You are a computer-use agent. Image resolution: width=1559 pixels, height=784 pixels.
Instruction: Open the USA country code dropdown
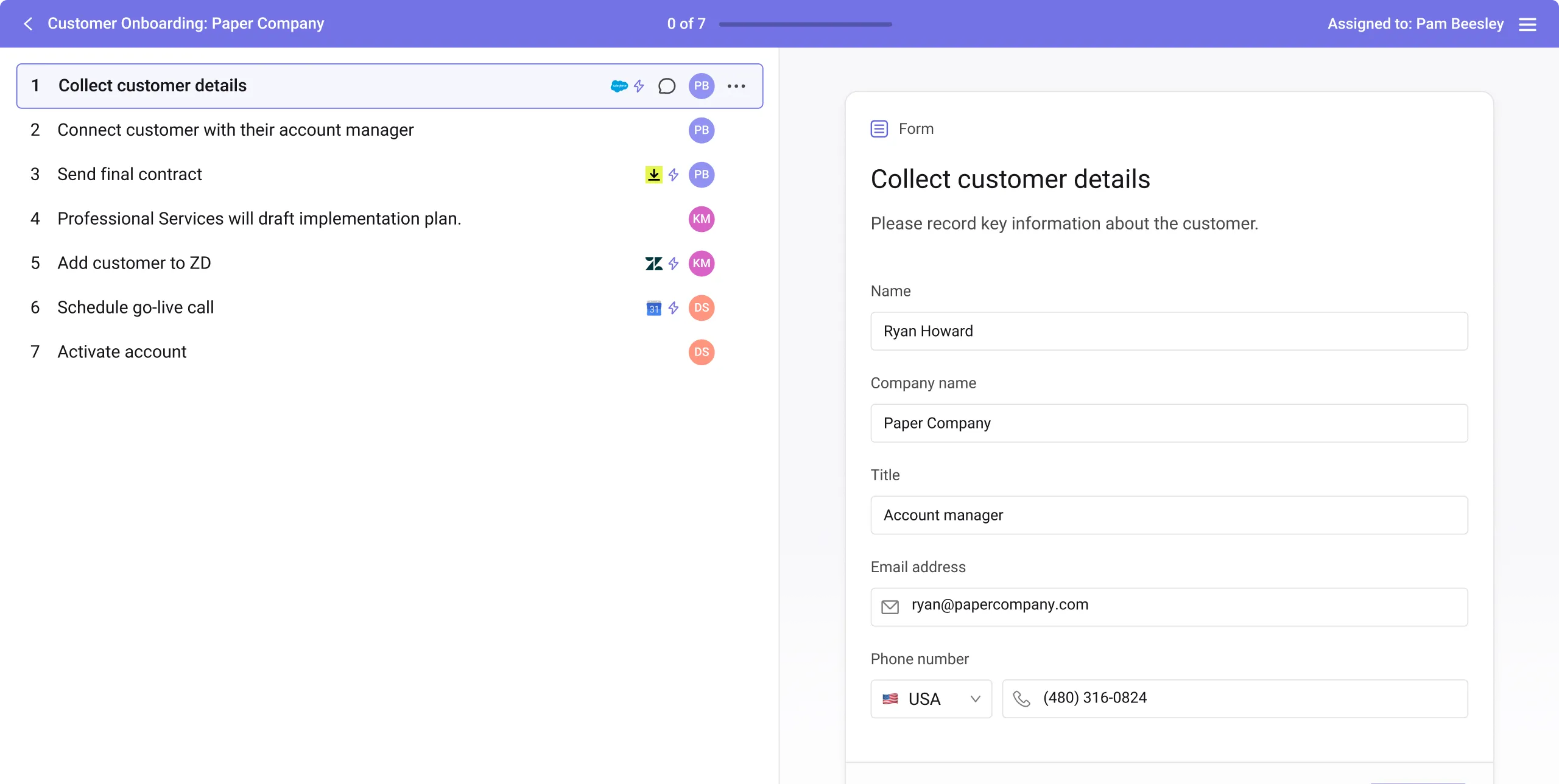[931, 699]
